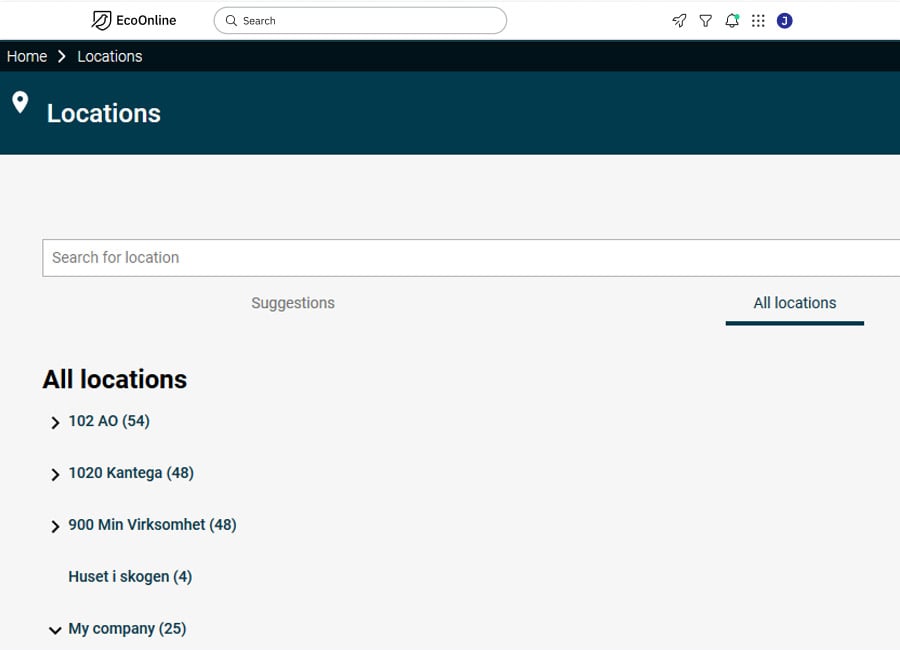Open the filter funnel icon
Viewport: 900px width, 650px height.
705,21
